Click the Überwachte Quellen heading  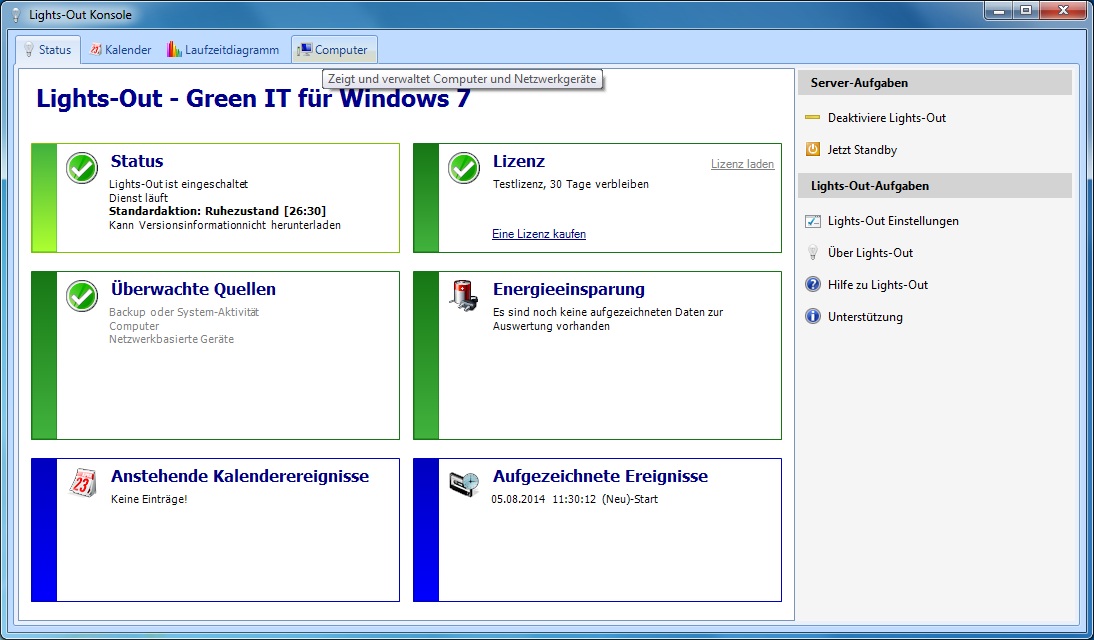coord(193,289)
